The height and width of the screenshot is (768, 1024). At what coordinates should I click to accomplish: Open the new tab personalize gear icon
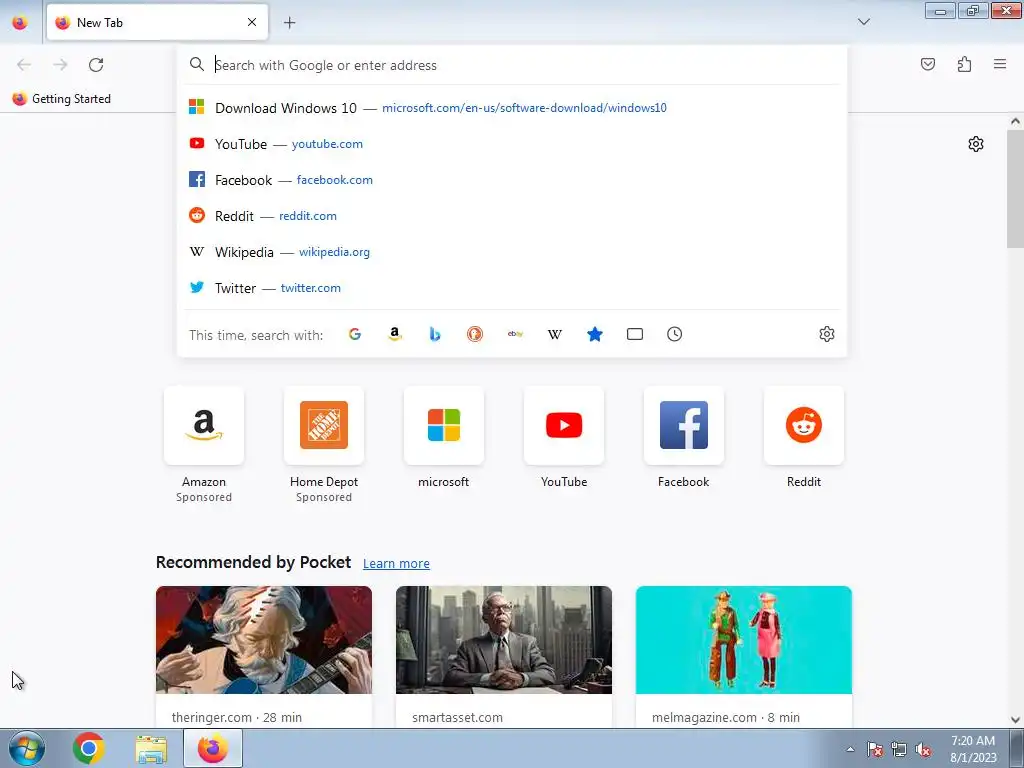pyautogui.click(x=976, y=144)
